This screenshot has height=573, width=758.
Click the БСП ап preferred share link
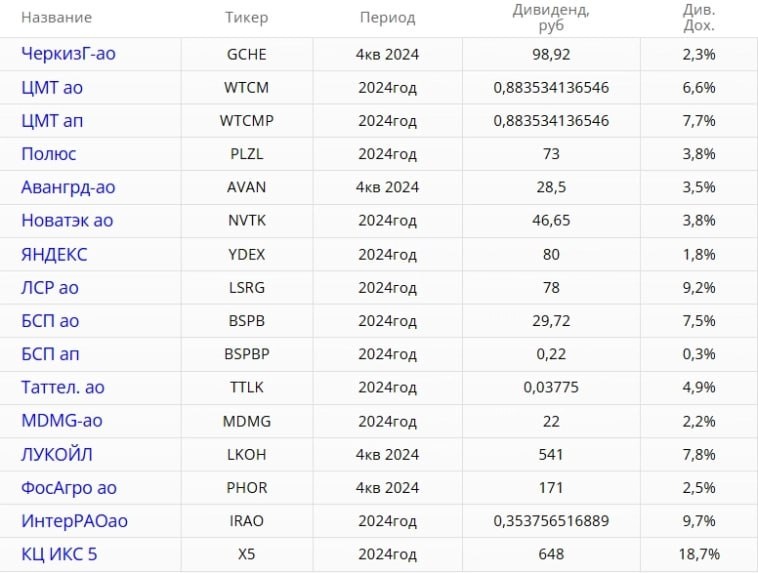[50, 354]
